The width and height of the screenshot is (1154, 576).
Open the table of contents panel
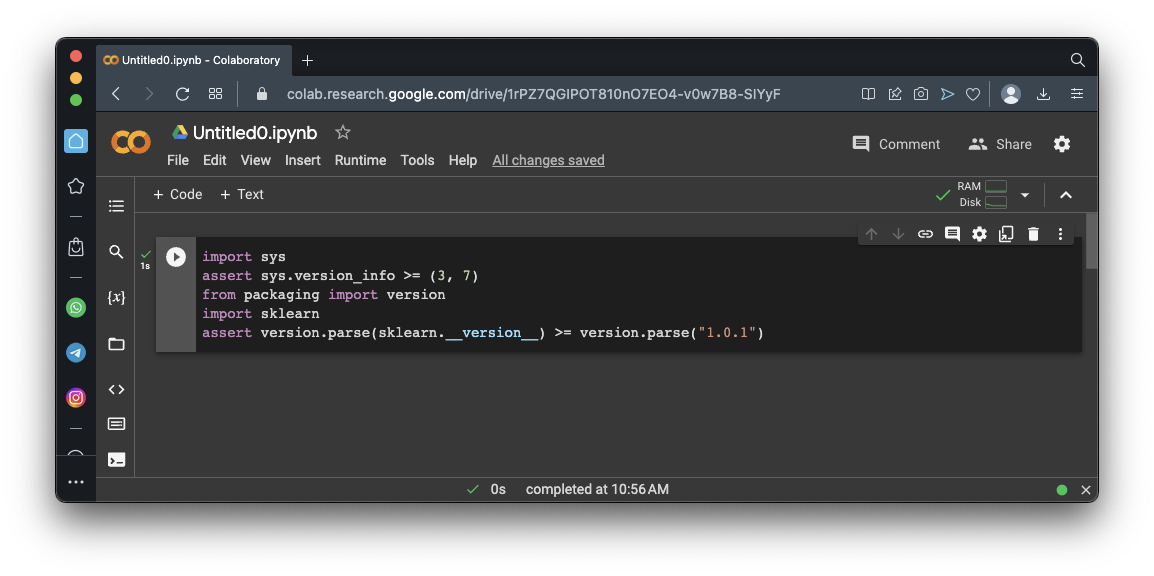pos(116,206)
